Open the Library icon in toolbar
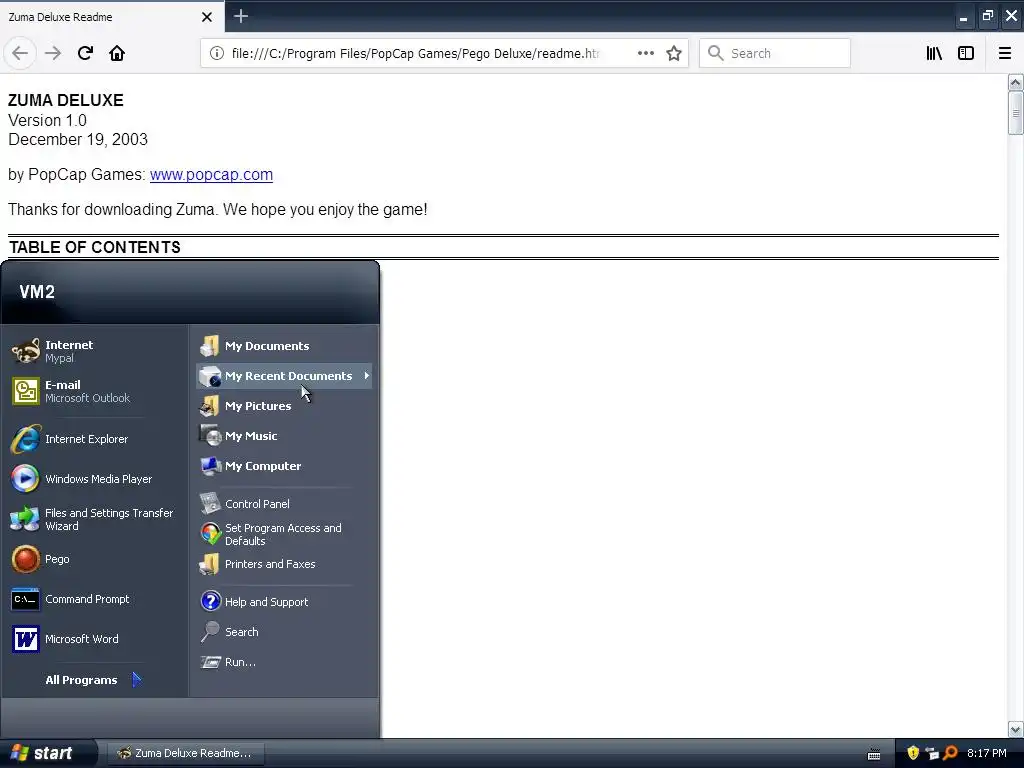This screenshot has height=768, width=1024. pyautogui.click(x=934, y=53)
